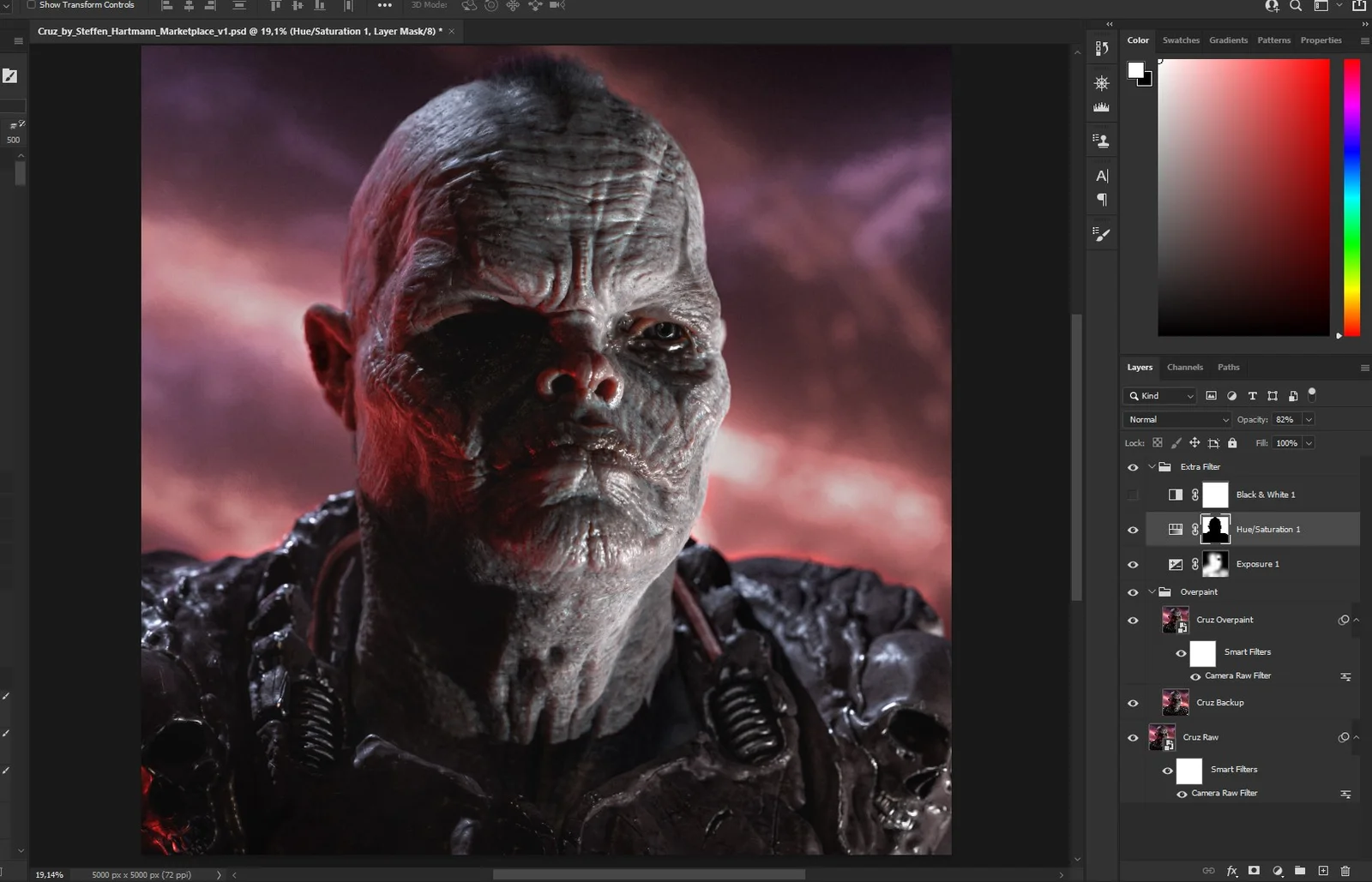Open the Normal blending mode dropdown
The width and height of the screenshot is (1372, 882).
(x=1176, y=419)
